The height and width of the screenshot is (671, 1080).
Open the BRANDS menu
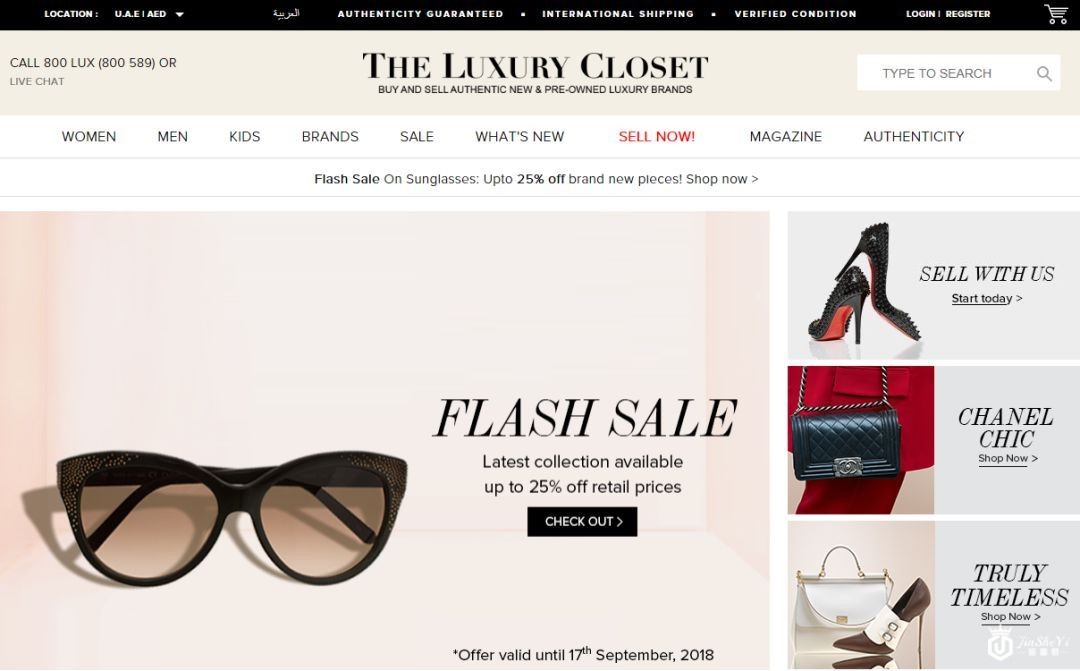(330, 136)
